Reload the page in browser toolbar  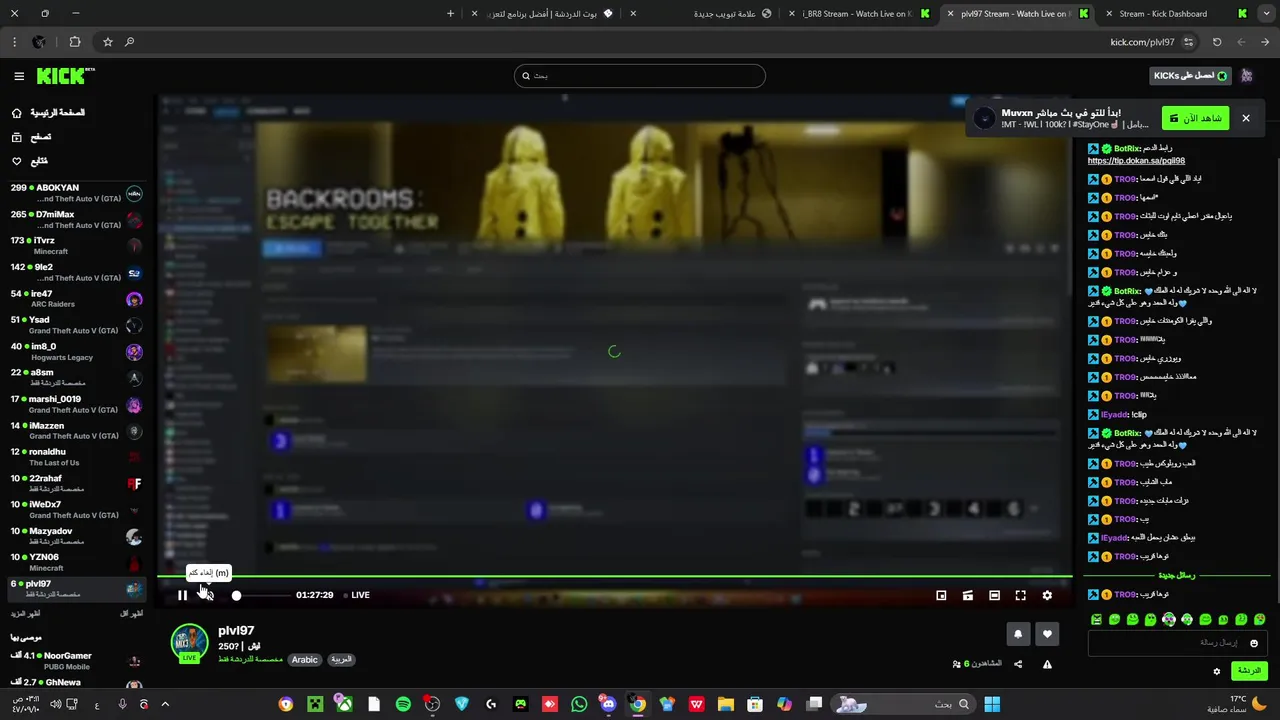tap(1217, 42)
